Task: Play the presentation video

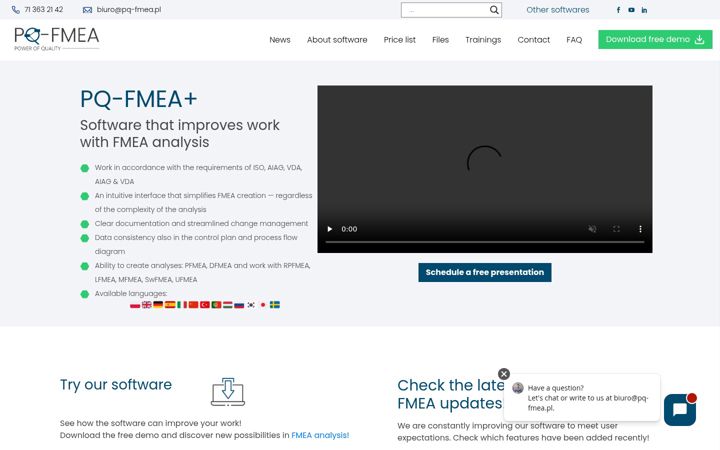Action: pos(330,229)
